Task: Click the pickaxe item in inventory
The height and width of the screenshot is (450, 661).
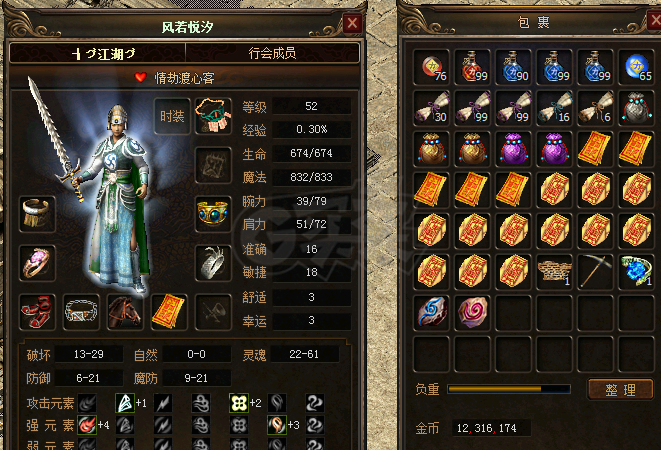Action: tap(595, 271)
